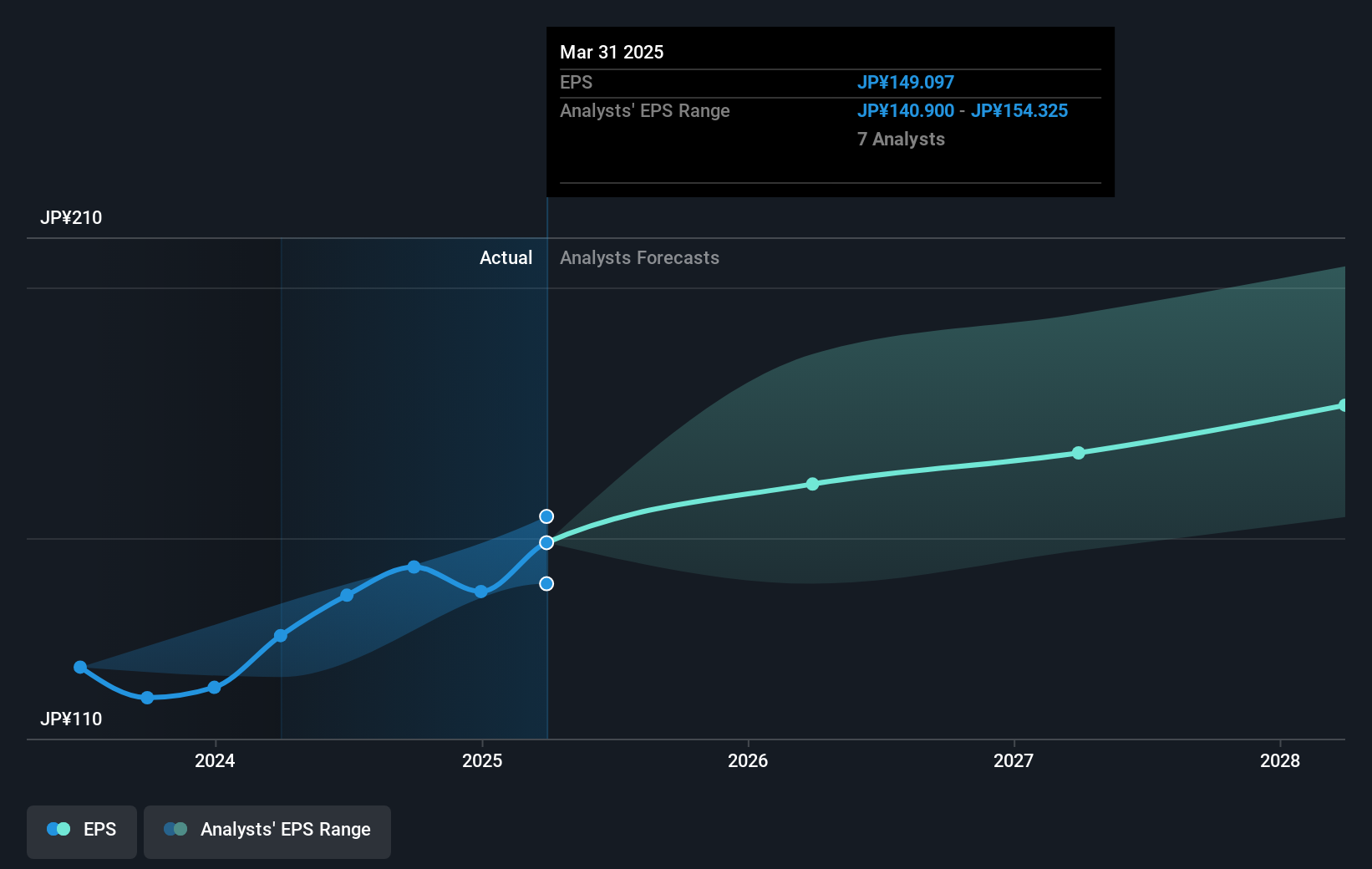Viewport: 1372px width, 869px height.
Task: Click the 2027 forecast EPS point
Action: point(1079,453)
